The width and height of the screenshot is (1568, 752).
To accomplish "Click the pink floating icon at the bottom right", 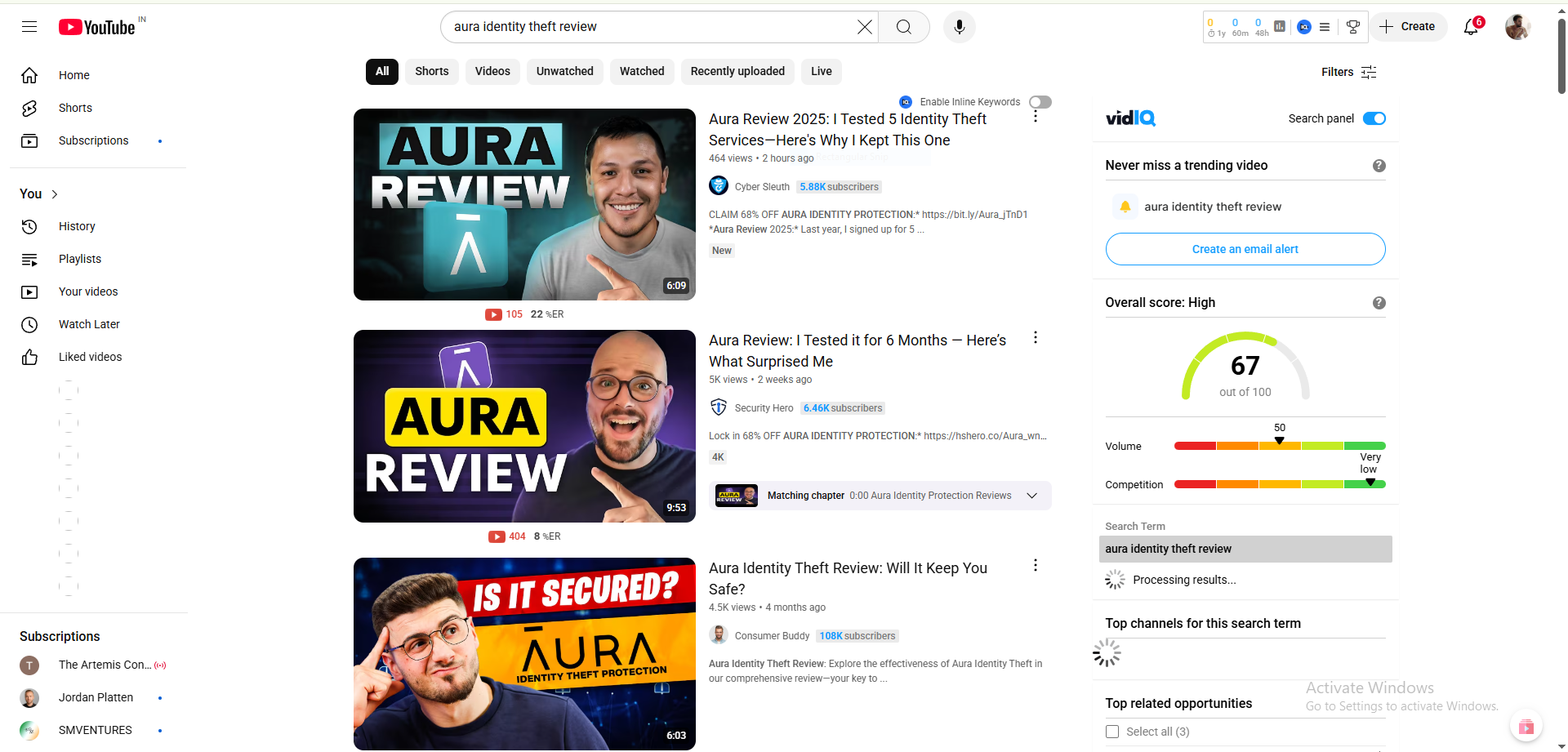I will [x=1526, y=727].
